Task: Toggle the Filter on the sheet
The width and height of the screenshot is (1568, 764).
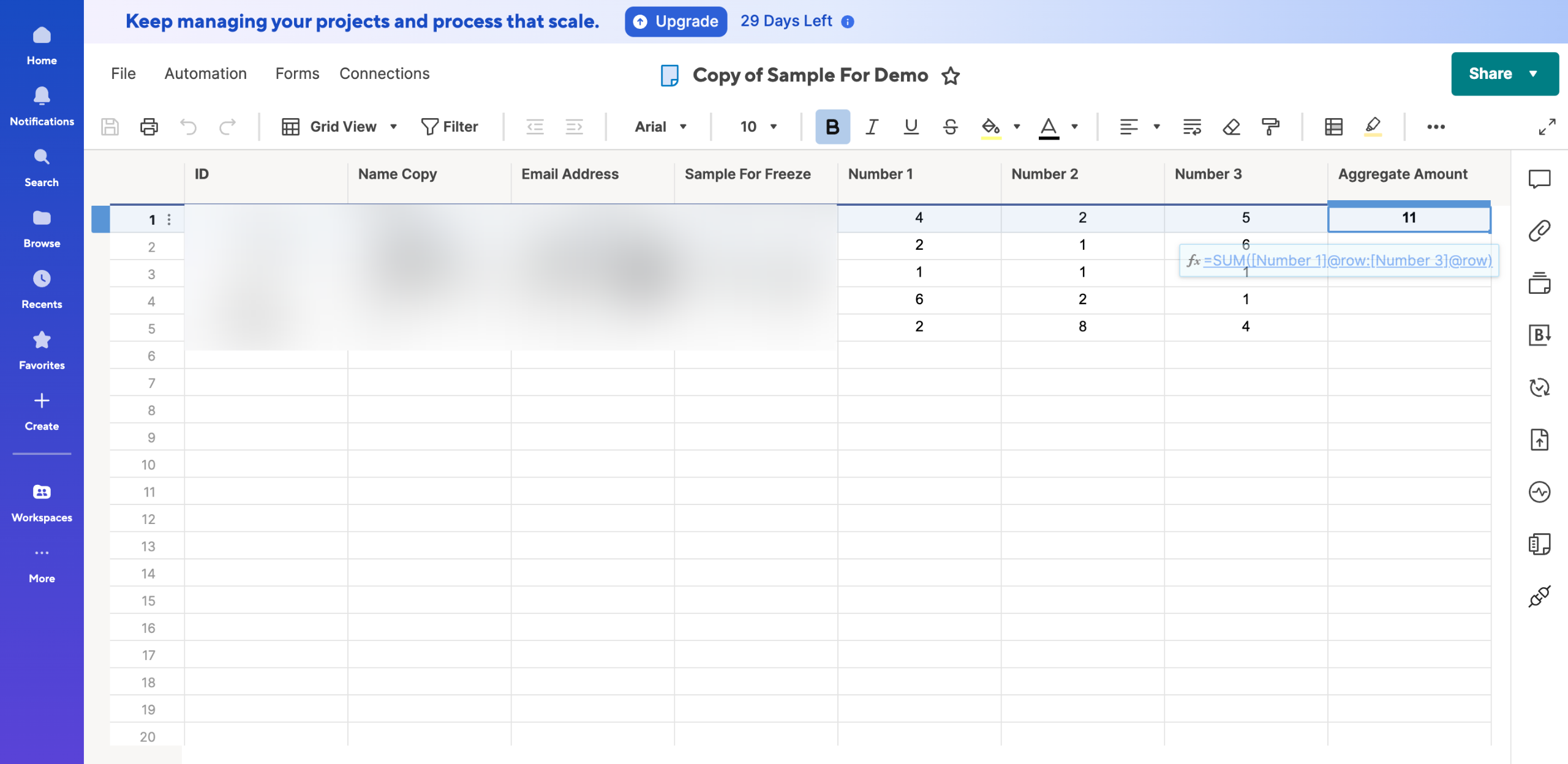Action: coord(450,127)
